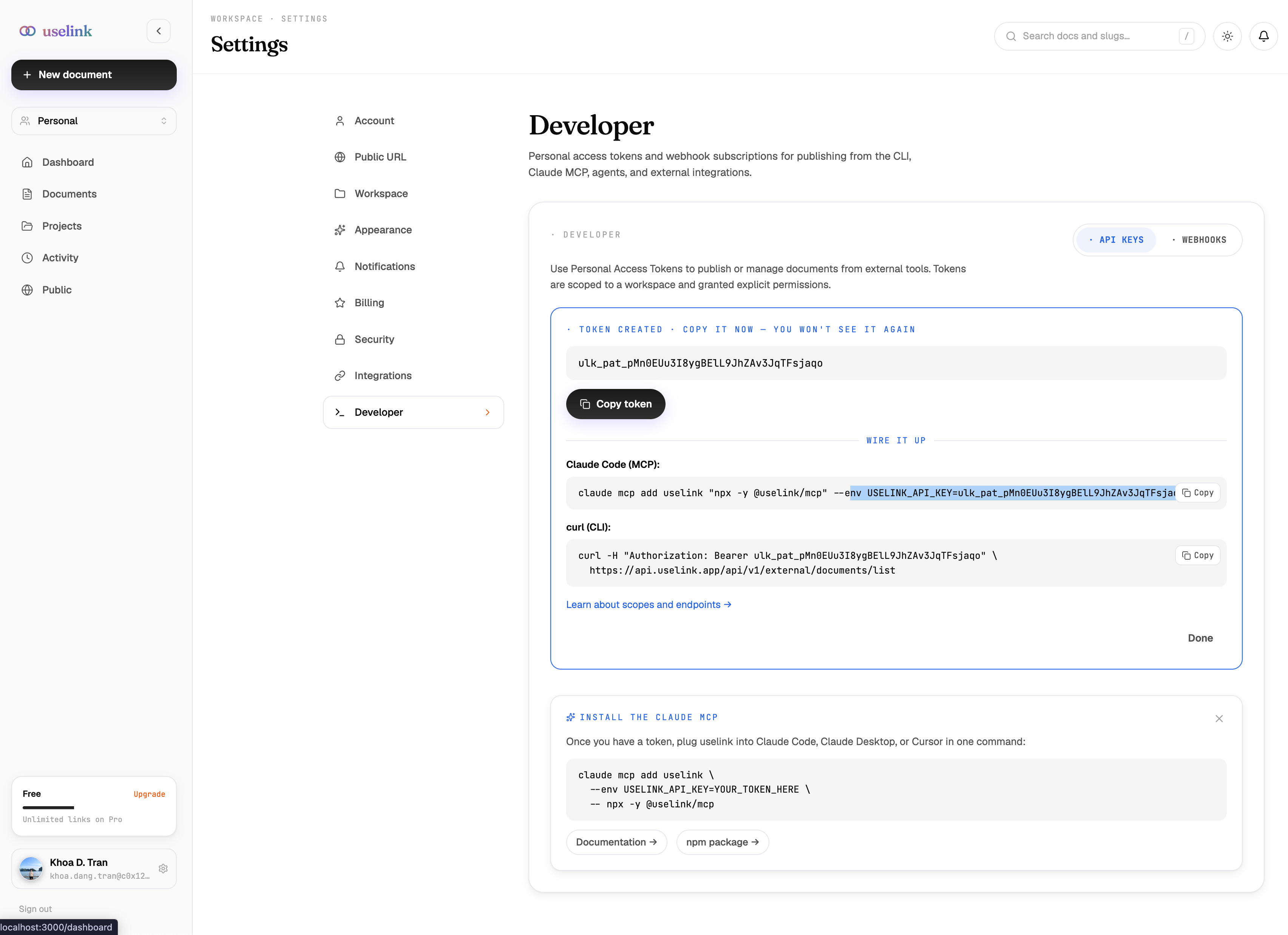Viewport: 1288px width, 935px height.
Task: Open Notifications settings
Action: (414, 267)
